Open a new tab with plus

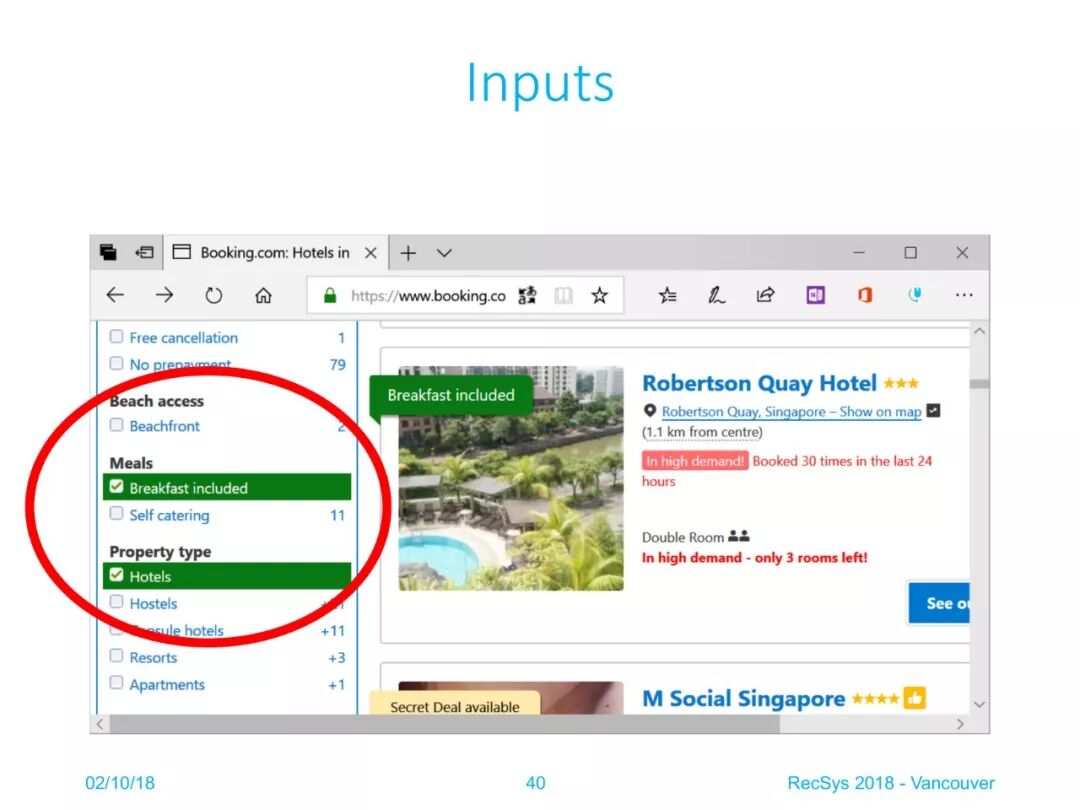[x=408, y=253]
